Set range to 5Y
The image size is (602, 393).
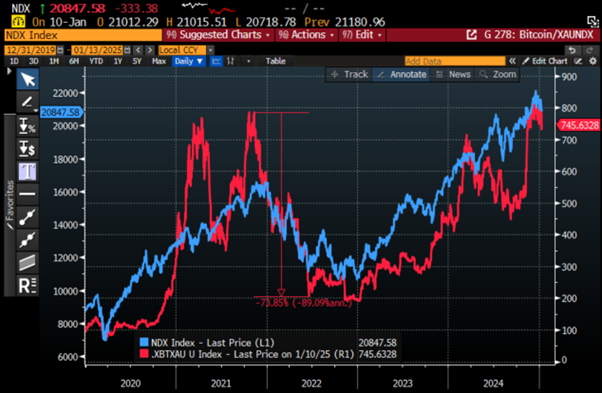(x=137, y=61)
